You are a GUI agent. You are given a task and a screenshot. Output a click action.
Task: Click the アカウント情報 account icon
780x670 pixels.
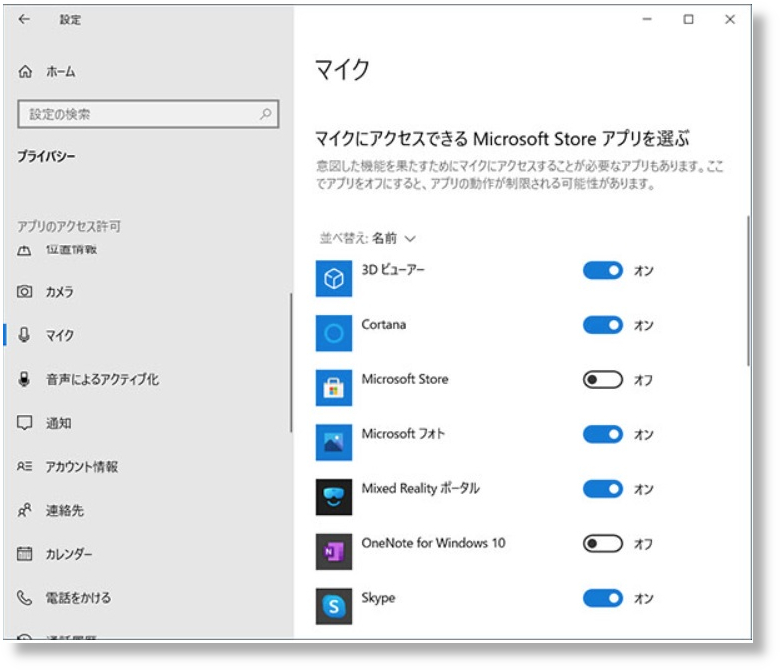tap(24, 467)
